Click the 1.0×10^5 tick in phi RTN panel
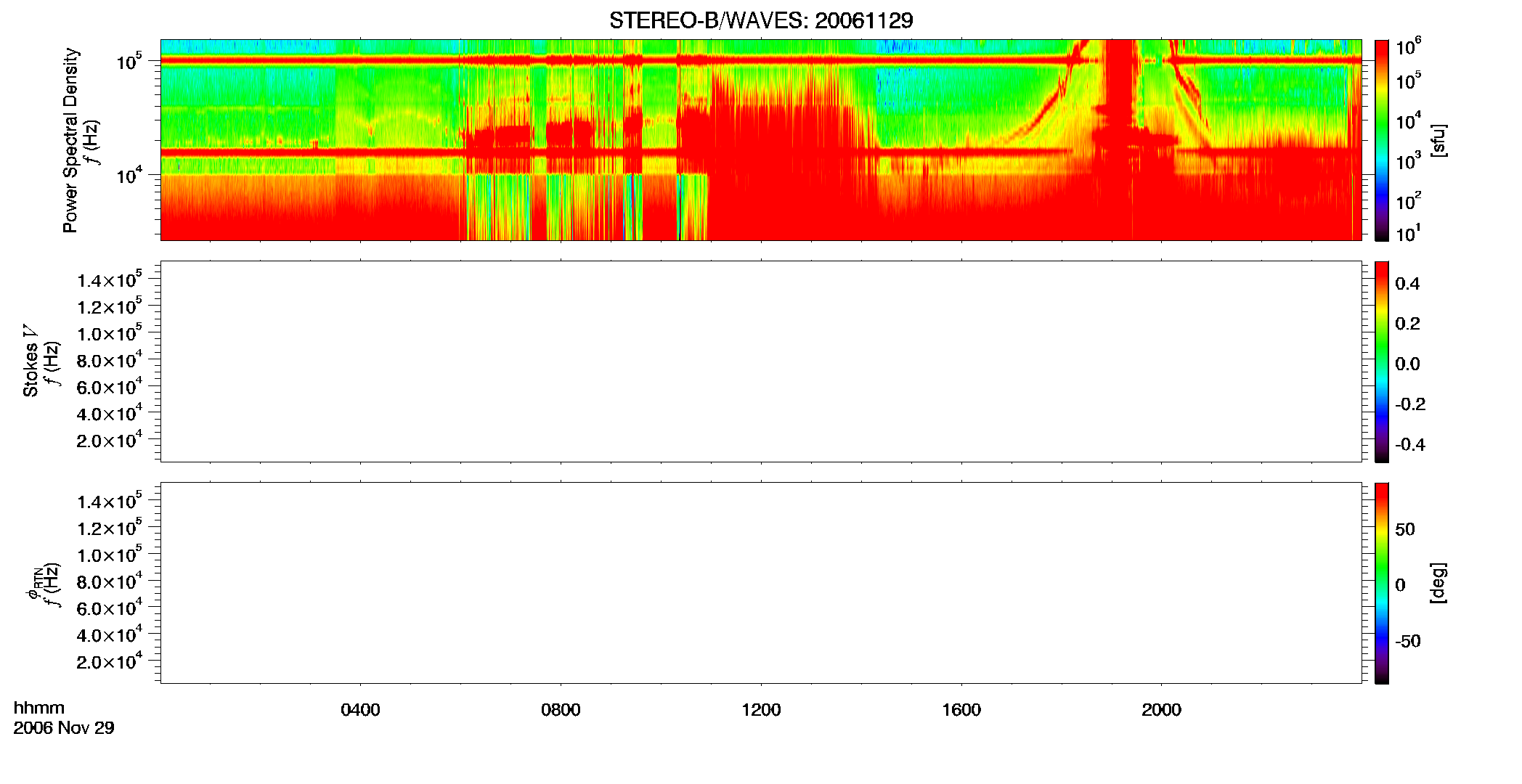 (x=110, y=554)
